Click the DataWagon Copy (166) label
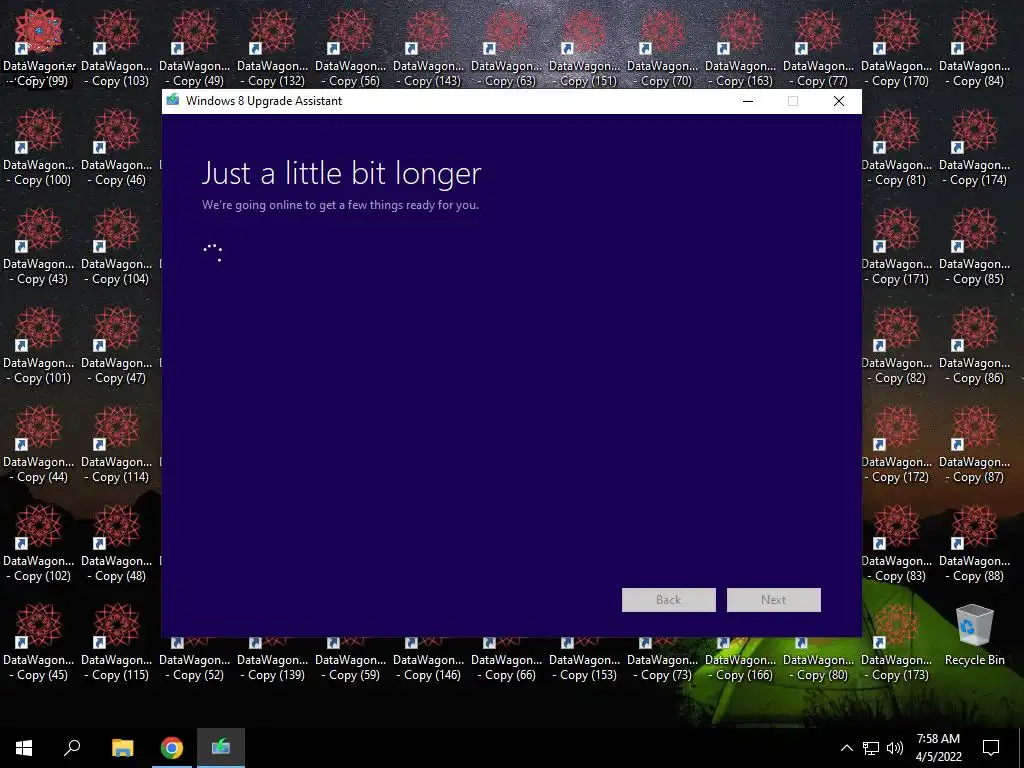 pos(741,667)
